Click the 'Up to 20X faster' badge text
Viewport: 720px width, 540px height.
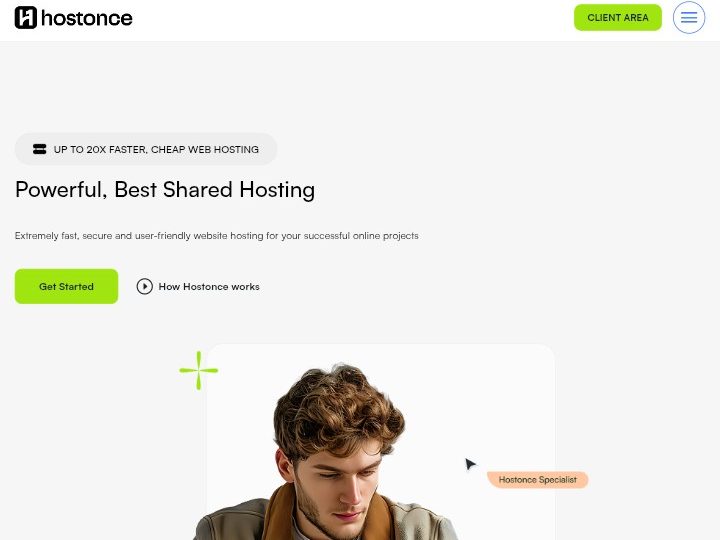click(156, 149)
